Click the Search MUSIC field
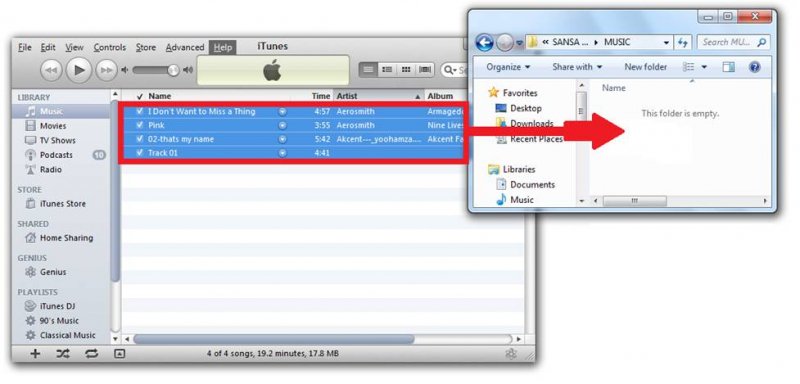The height and width of the screenshot is (384, 800). [733, 42]
